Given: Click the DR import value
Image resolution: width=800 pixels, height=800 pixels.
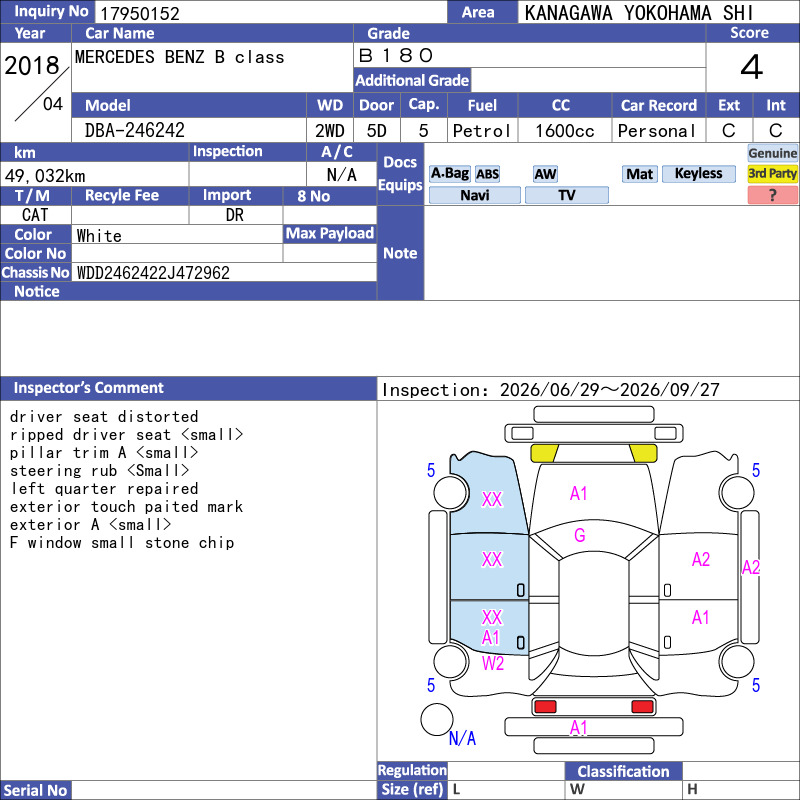Looking at the screenshot, I should (x=235, y=215).
